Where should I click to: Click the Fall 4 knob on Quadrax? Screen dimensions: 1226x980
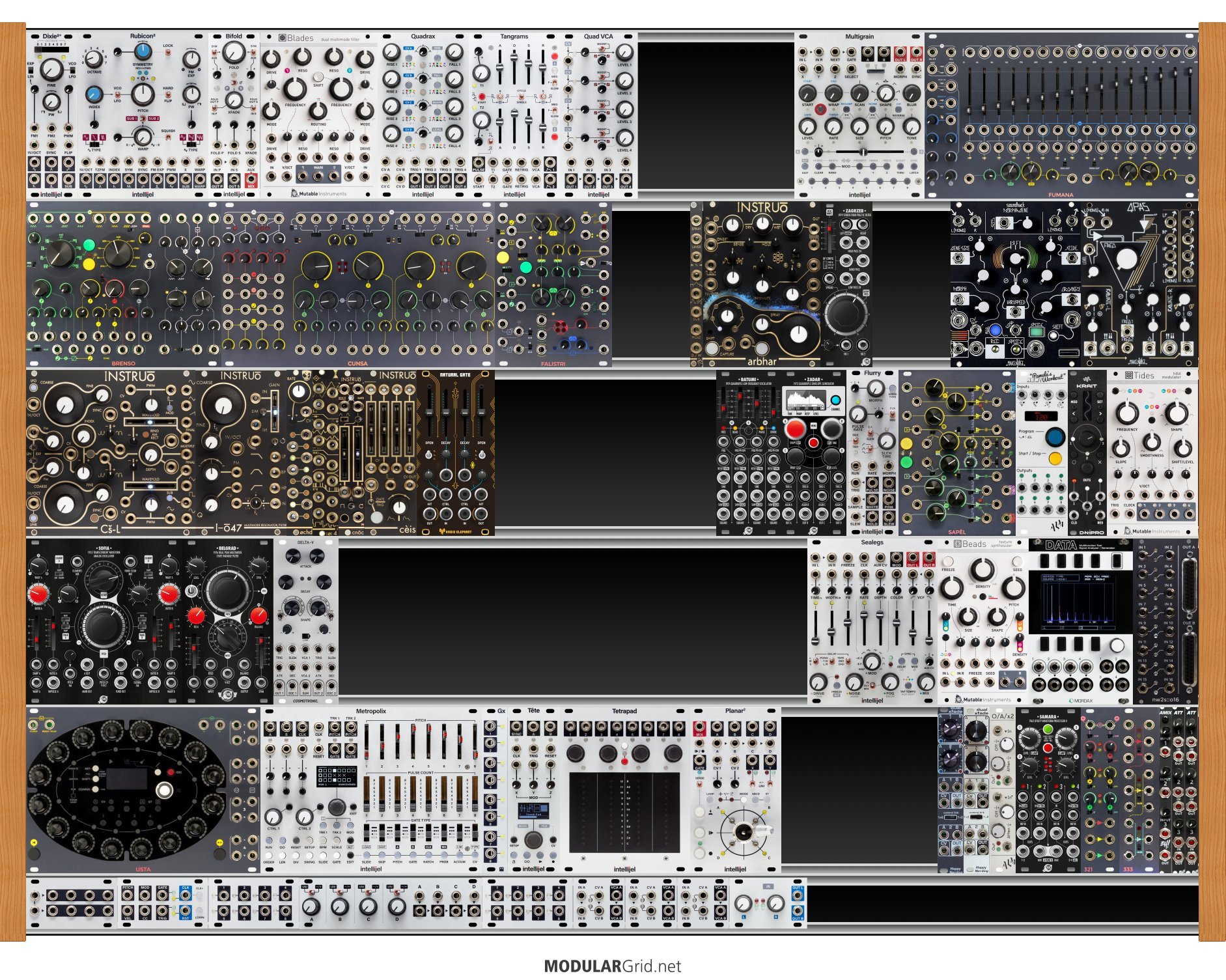[454, 133]
